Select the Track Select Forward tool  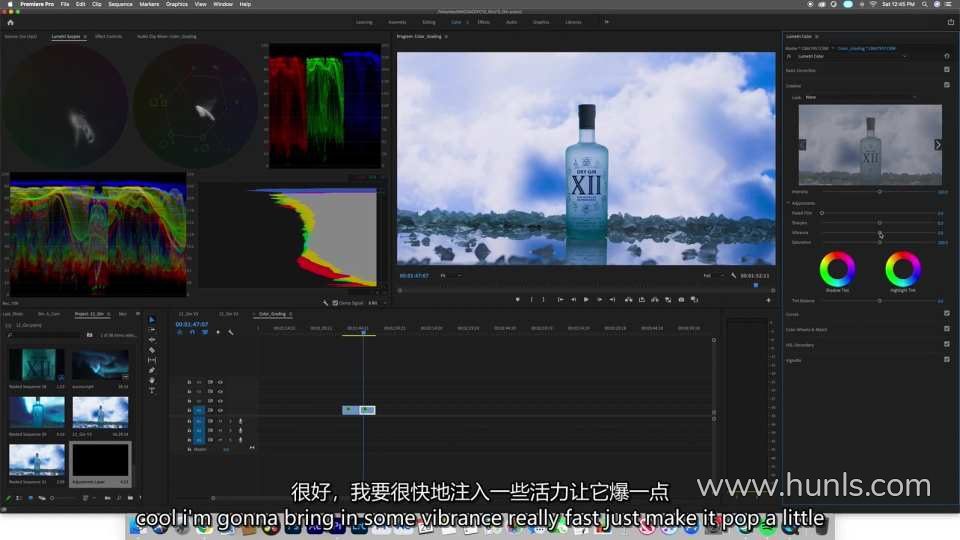click(x=152, y=330)
